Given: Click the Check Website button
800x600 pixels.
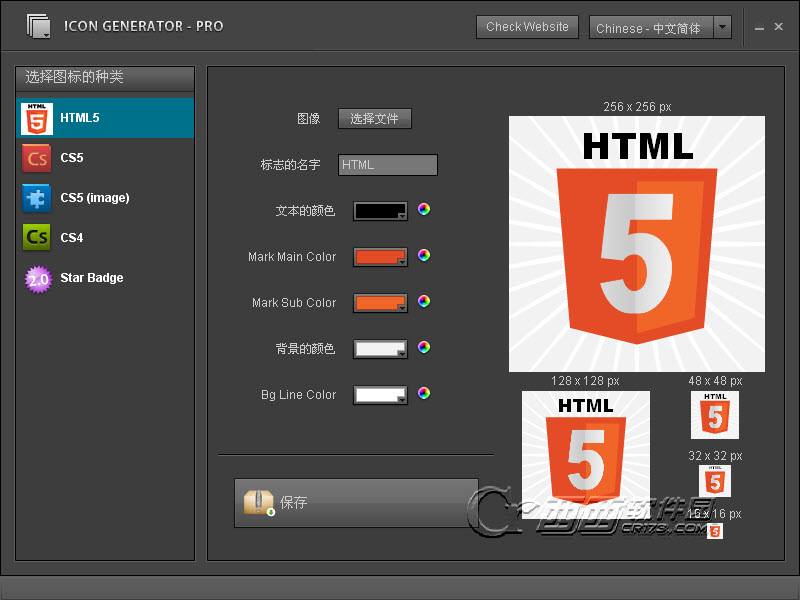Looking at the screenshot, I should click(527, 27).
